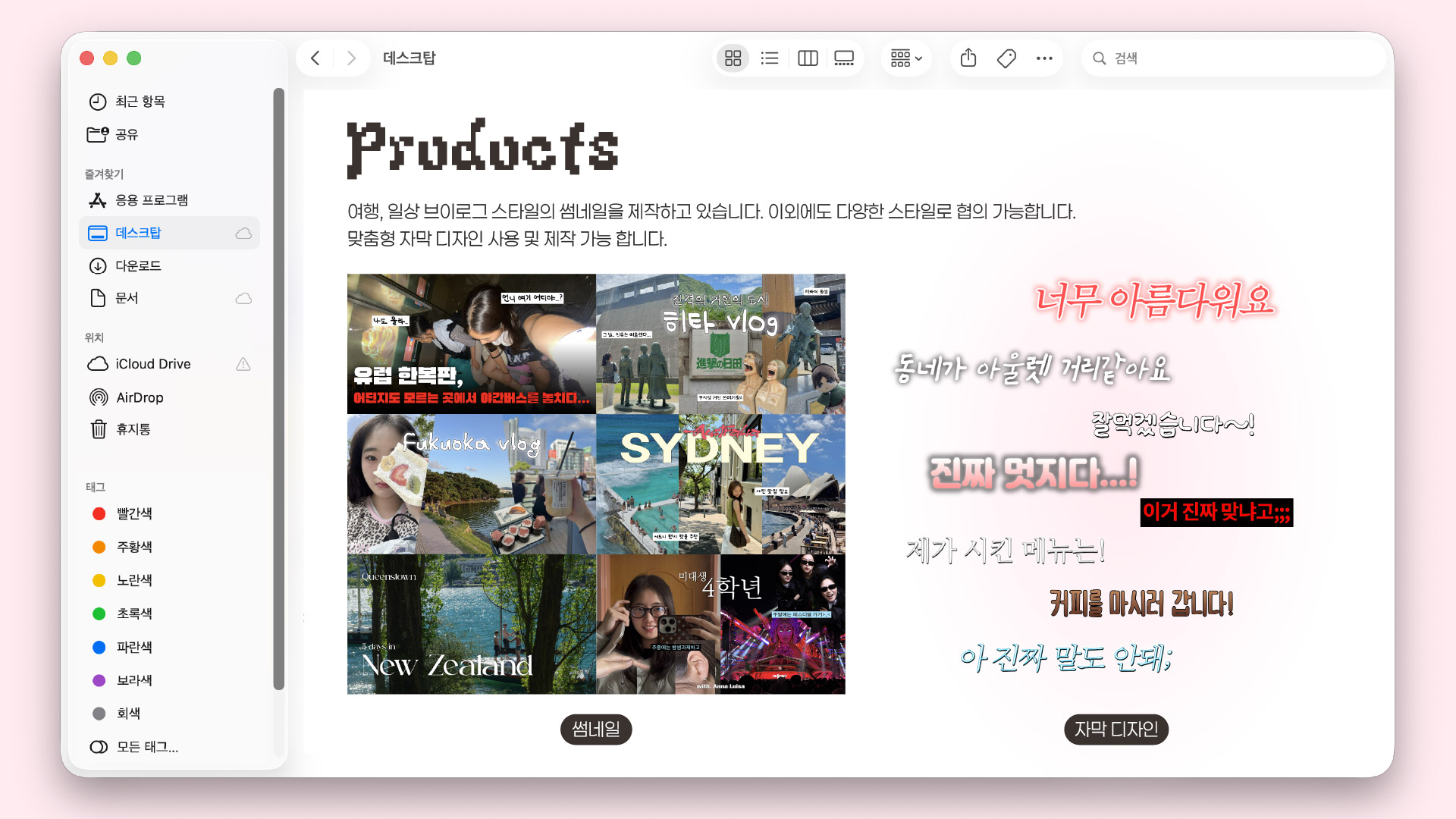
Task: Open 공유 shared folder in sidebar
Action: click(x=169, y=134)
